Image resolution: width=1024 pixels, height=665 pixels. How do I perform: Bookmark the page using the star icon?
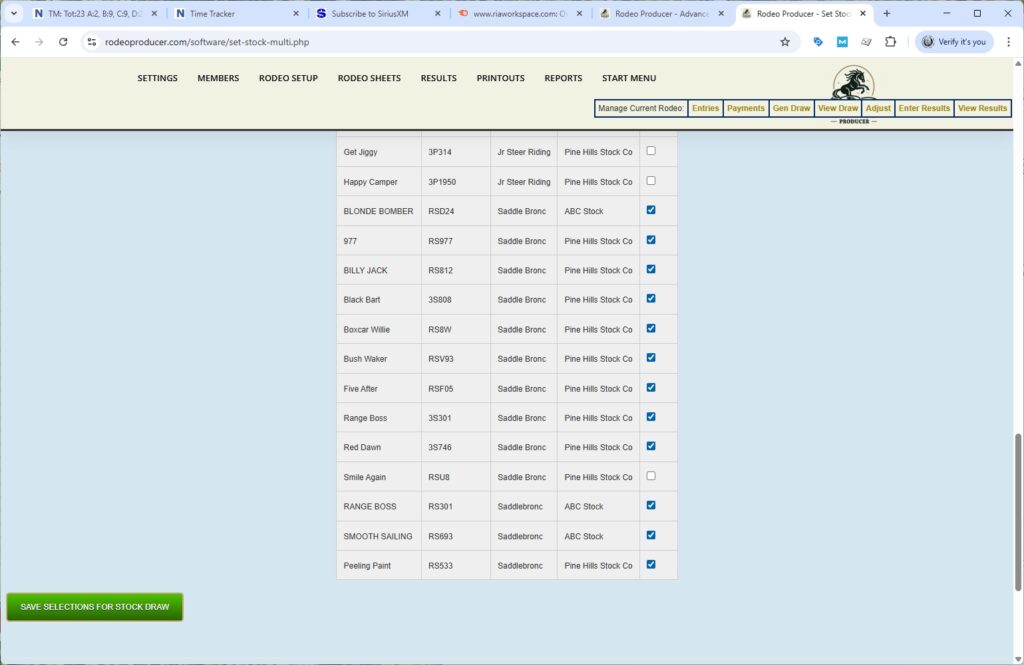(784, 43)
